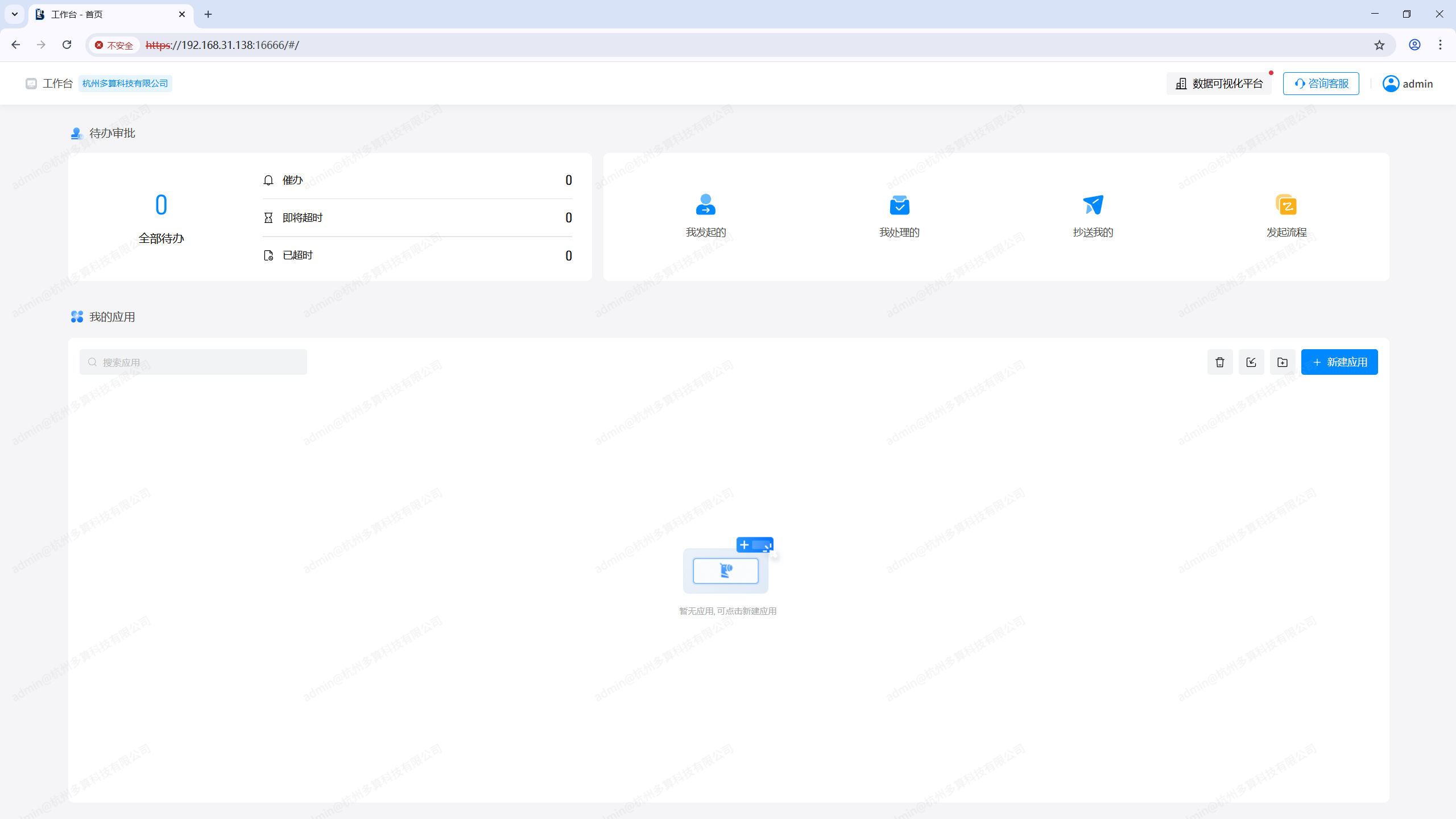Click the 杭州多算科技有限公司 company tag

(125, 84)
